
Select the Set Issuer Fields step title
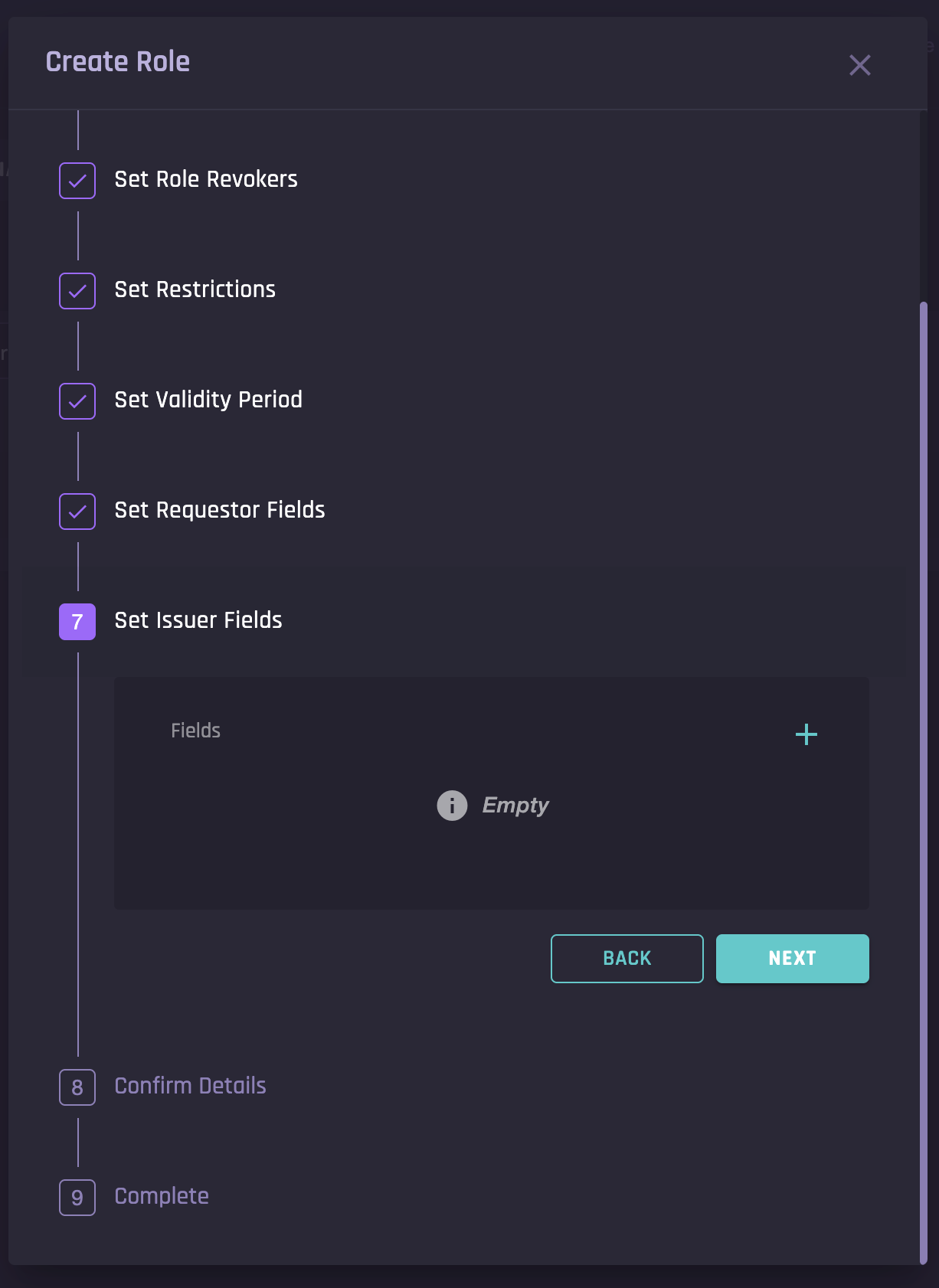pos(198,620)
